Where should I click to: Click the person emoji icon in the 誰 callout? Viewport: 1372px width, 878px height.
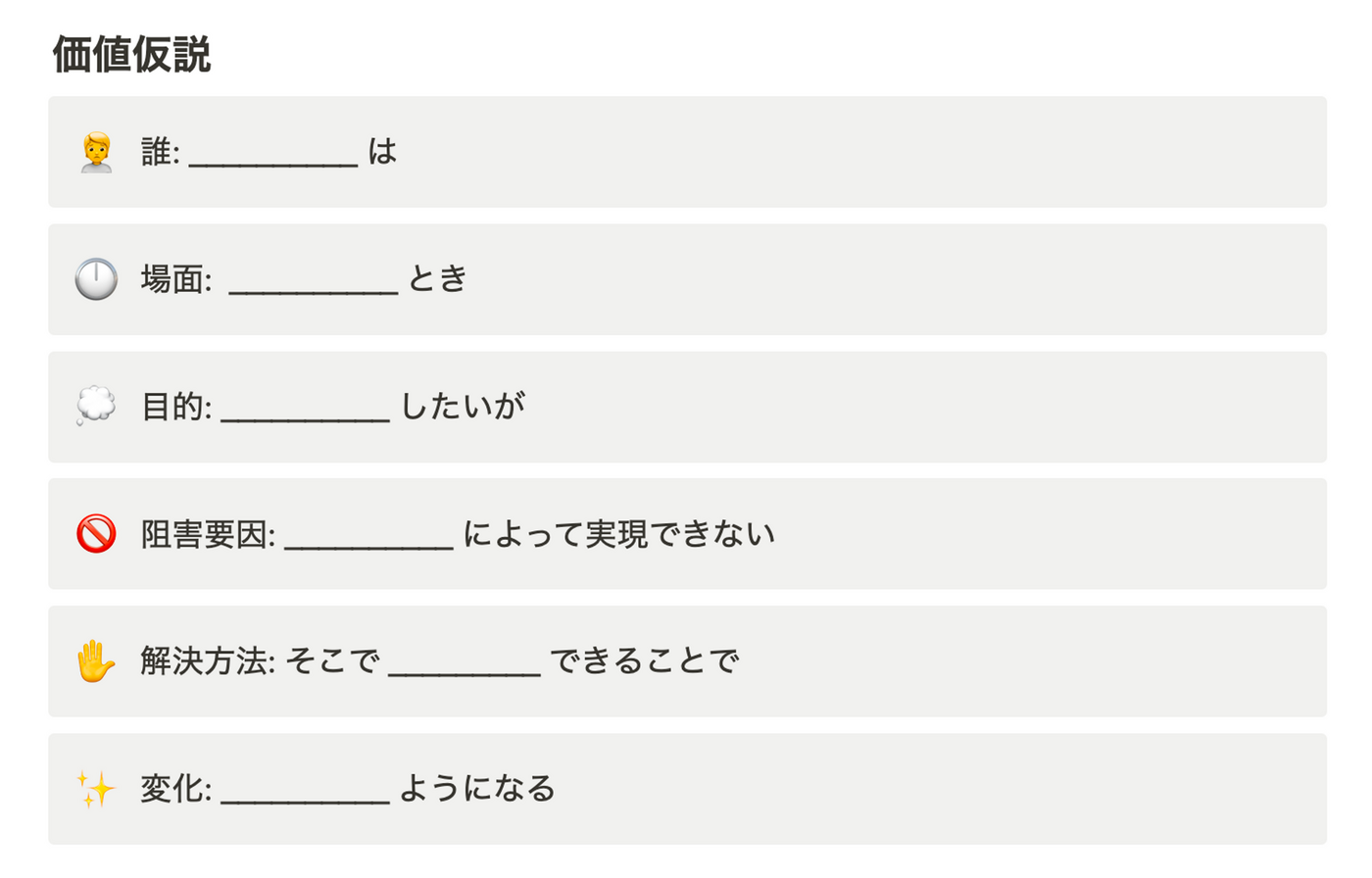tap(96, 152)
